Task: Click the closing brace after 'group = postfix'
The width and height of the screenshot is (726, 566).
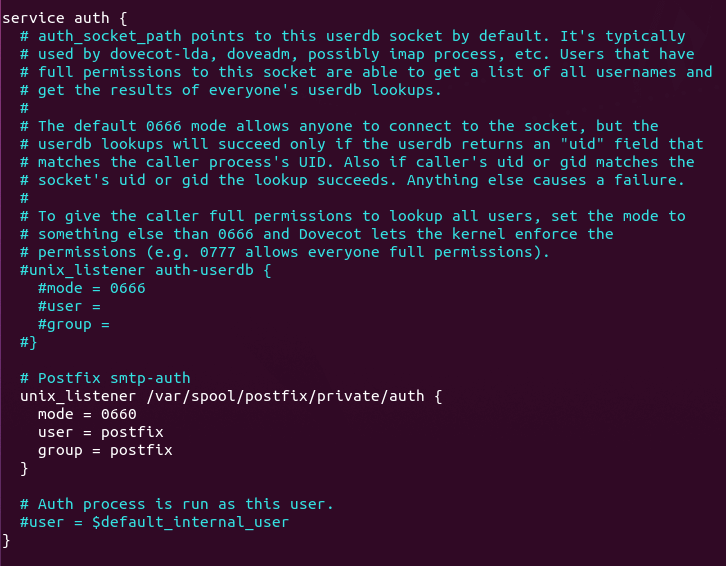Action: click(24, 468)
